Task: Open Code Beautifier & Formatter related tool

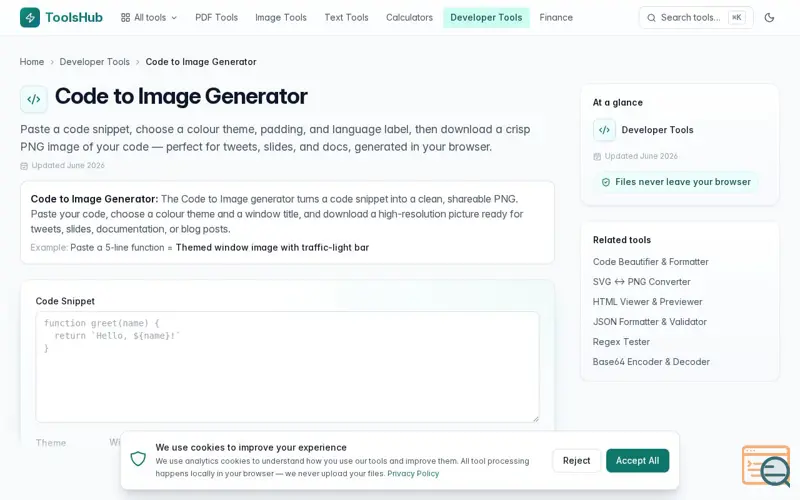Action: pyautogui.click(x=651, y=262)
